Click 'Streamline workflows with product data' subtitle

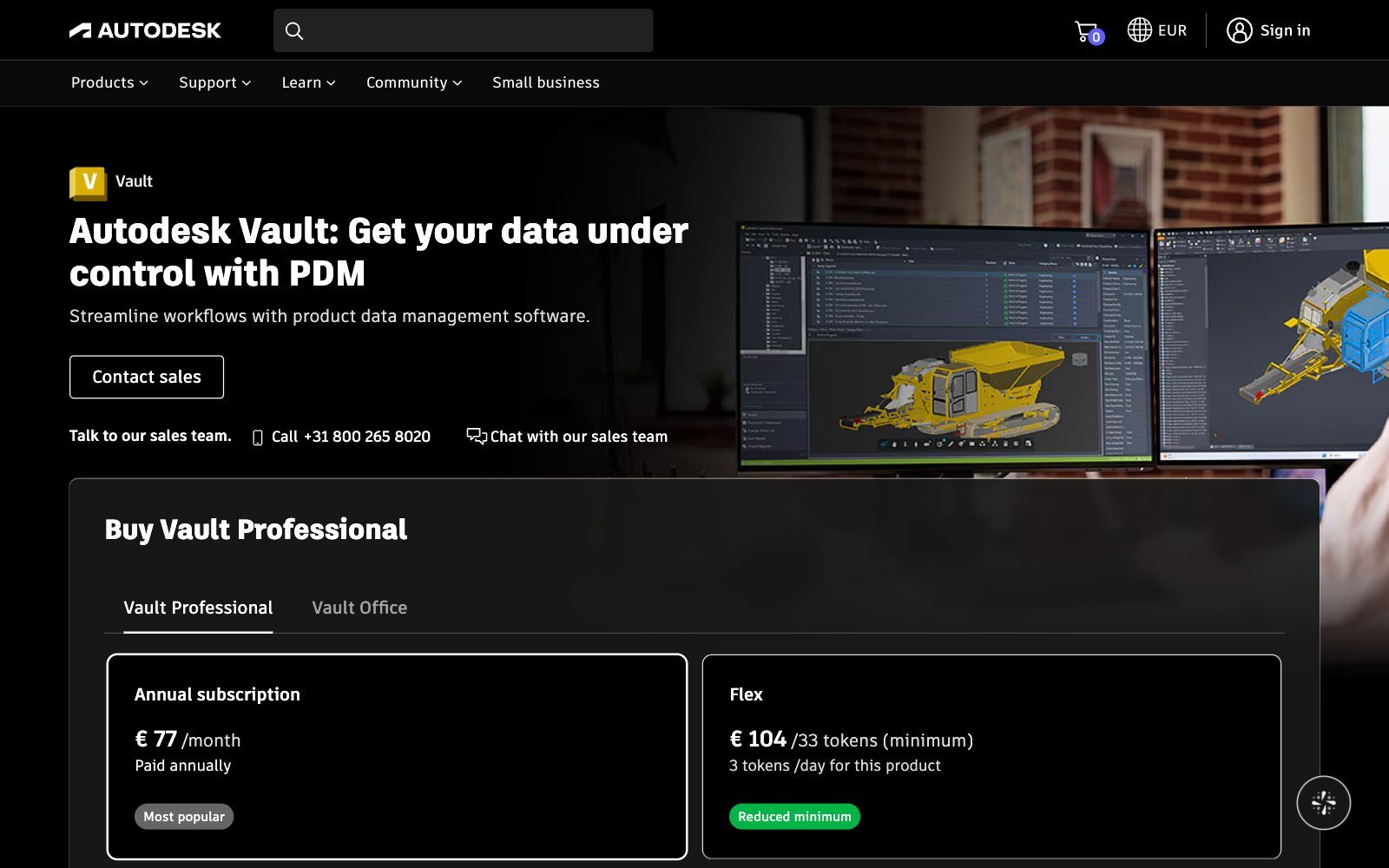[330, 316]
